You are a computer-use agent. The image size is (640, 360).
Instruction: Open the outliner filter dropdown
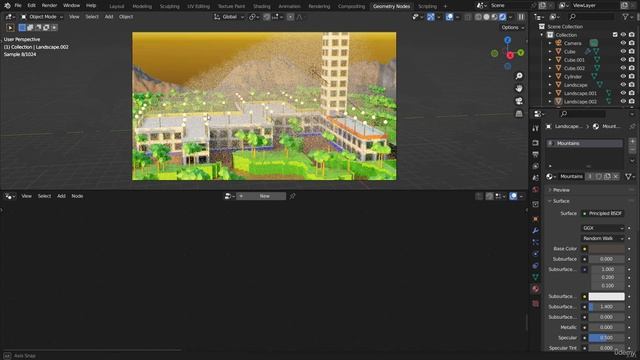[627, 17]
